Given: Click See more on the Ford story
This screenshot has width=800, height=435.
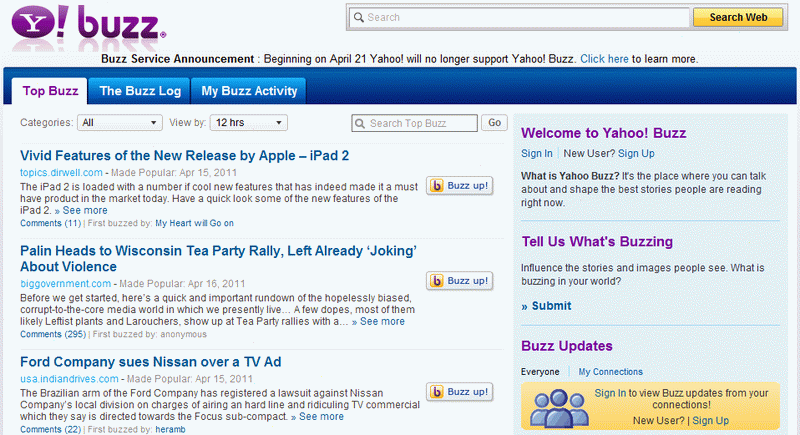Looking at the screenshot, I should click(x=317, y=417).
